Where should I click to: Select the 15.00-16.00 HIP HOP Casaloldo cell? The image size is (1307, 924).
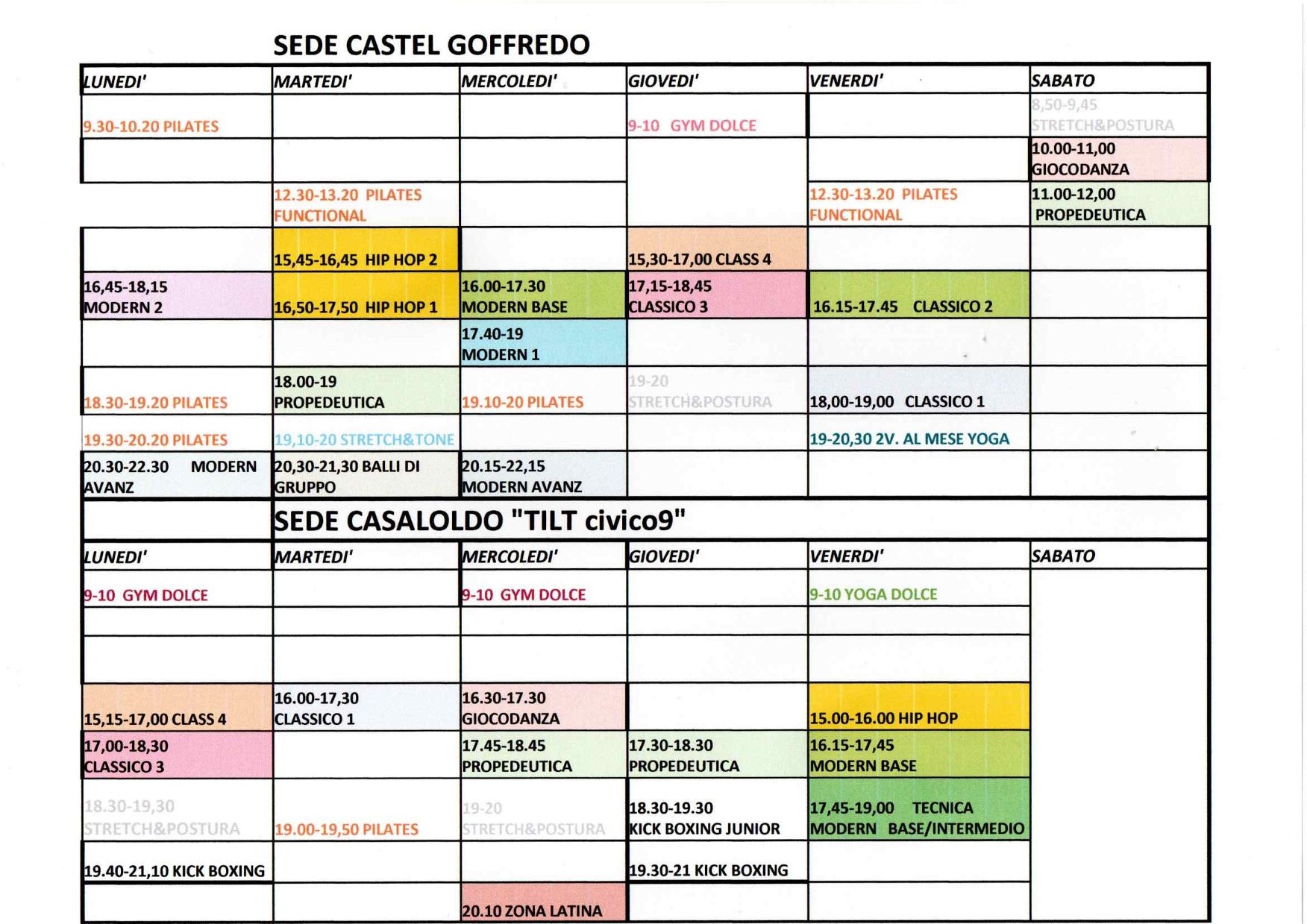919,706
